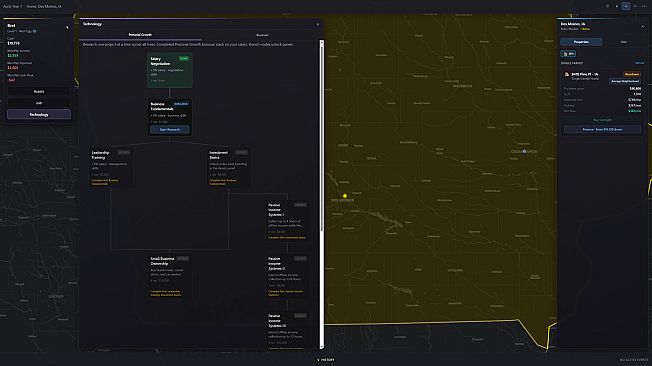The height and width of the screenshot is (366, 652).
Task: Select the Passive Income Systems I node
Action: pyautogui.click(x=287, y=221)
